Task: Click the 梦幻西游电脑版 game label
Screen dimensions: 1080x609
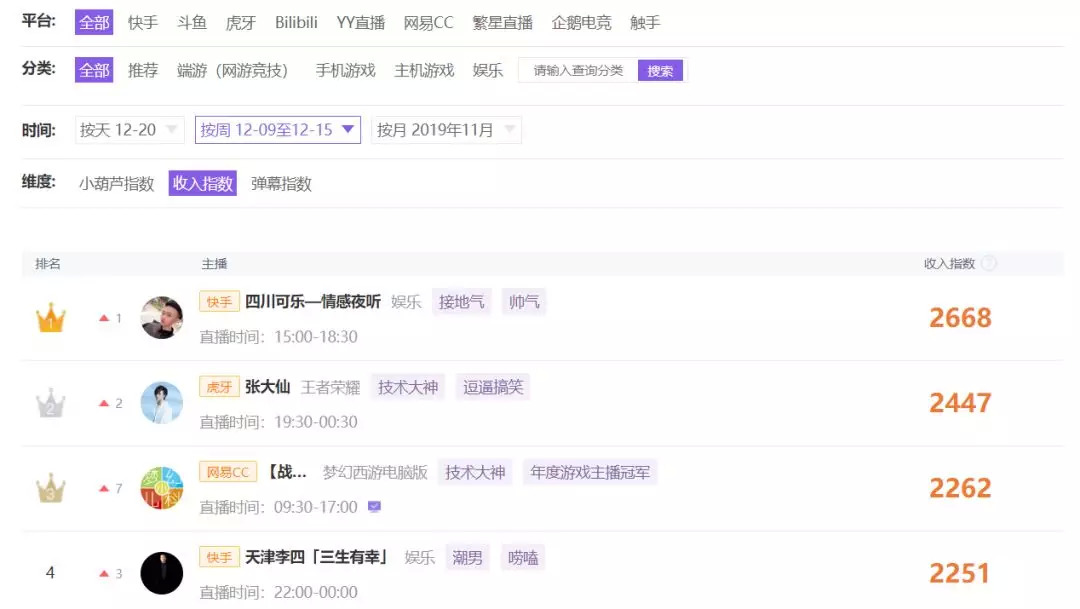Action: click(x=375, y=473)
